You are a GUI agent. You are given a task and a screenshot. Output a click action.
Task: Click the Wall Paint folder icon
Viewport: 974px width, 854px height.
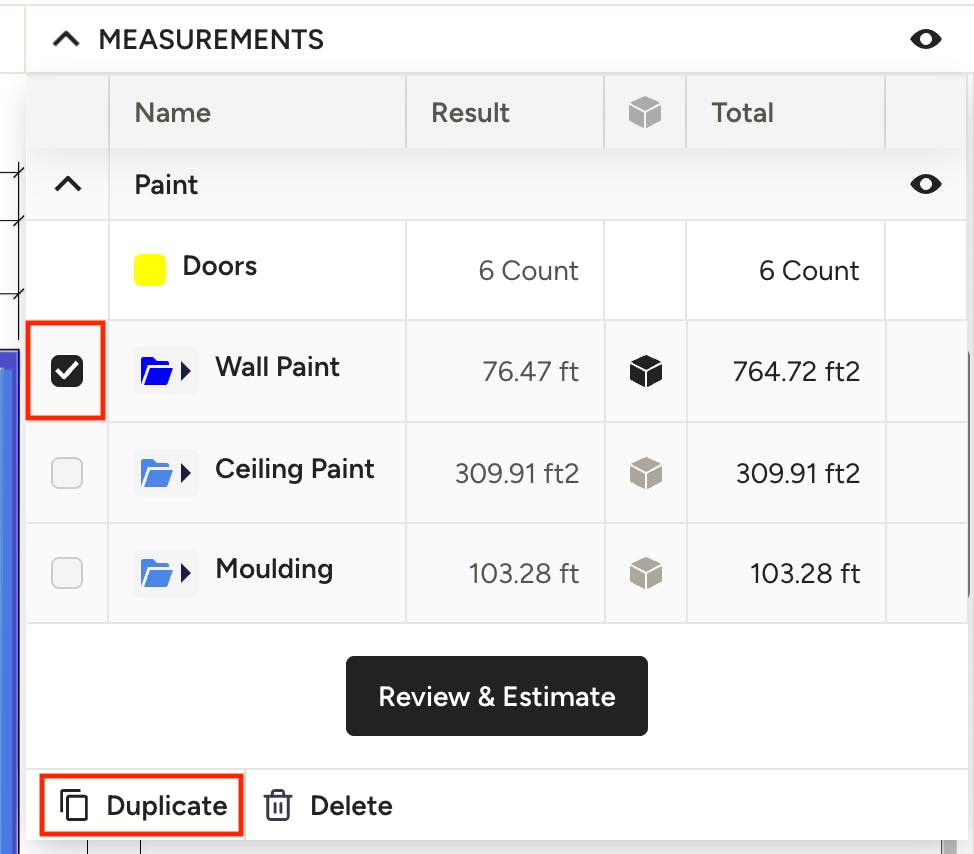pos(156,371)
